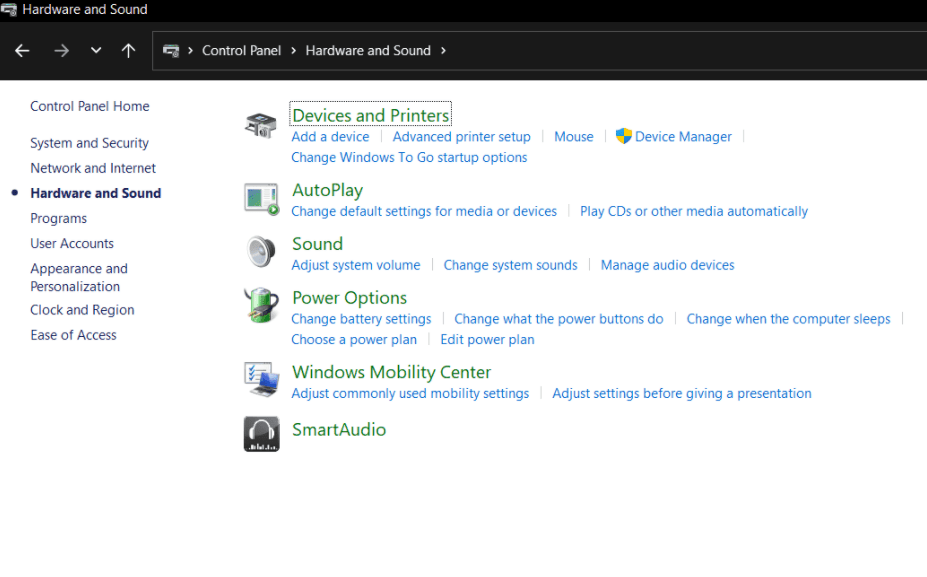Open the Sound heading
Viewport: 927px width, 577px height.
point(317,244)
